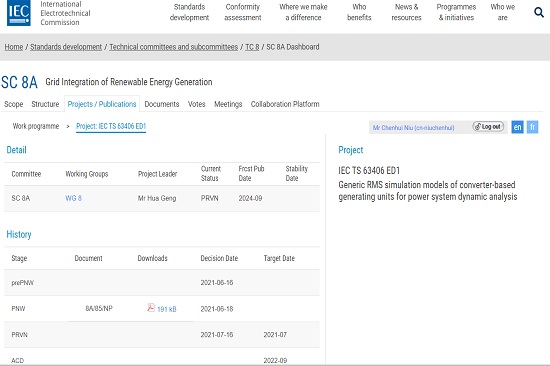Click the IEC logo icon
The height and width of the screenshot is (366, 550).
coord(19,13)
